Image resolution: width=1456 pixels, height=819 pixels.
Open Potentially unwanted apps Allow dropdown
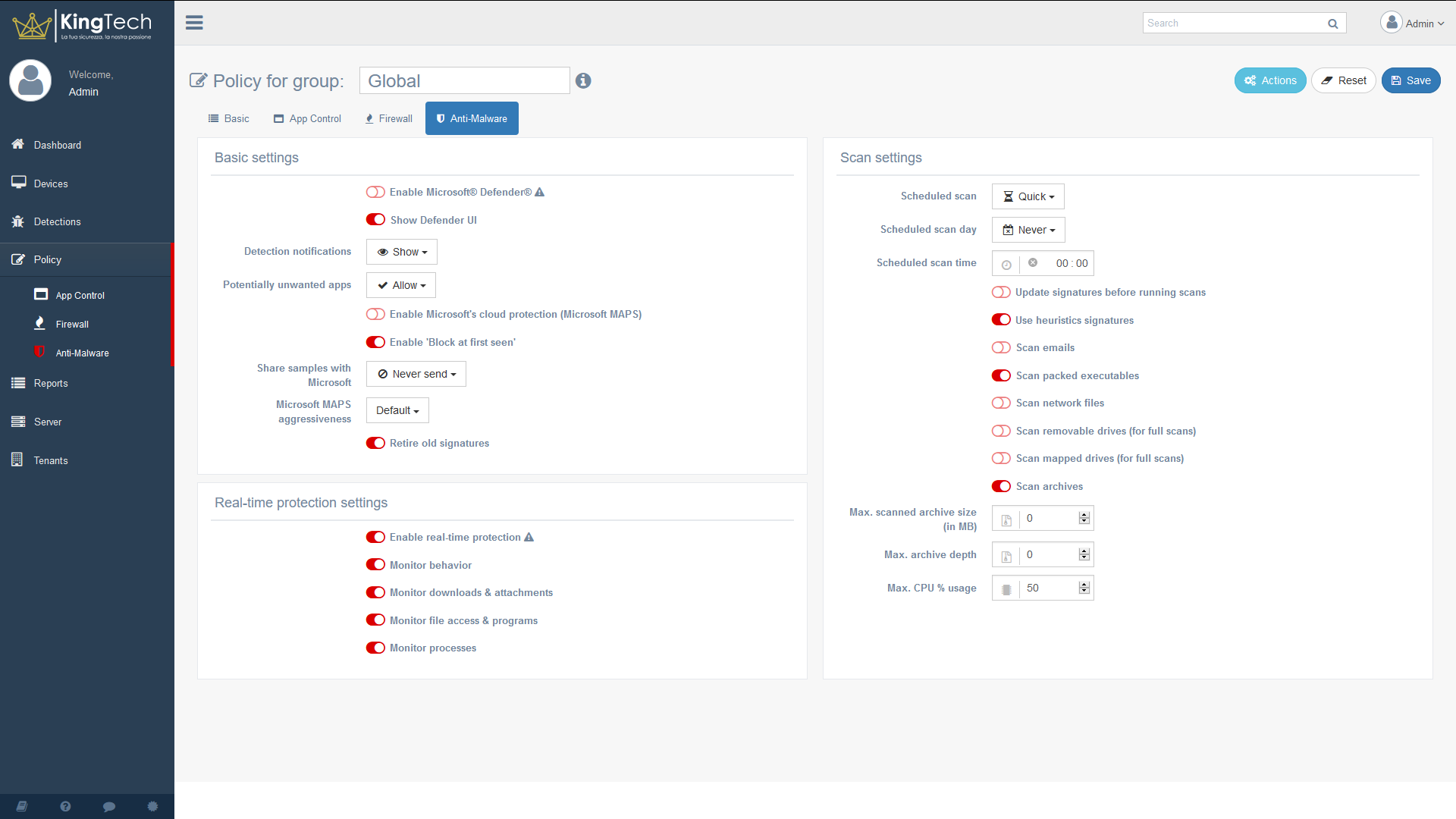click(x=401, y=285)
